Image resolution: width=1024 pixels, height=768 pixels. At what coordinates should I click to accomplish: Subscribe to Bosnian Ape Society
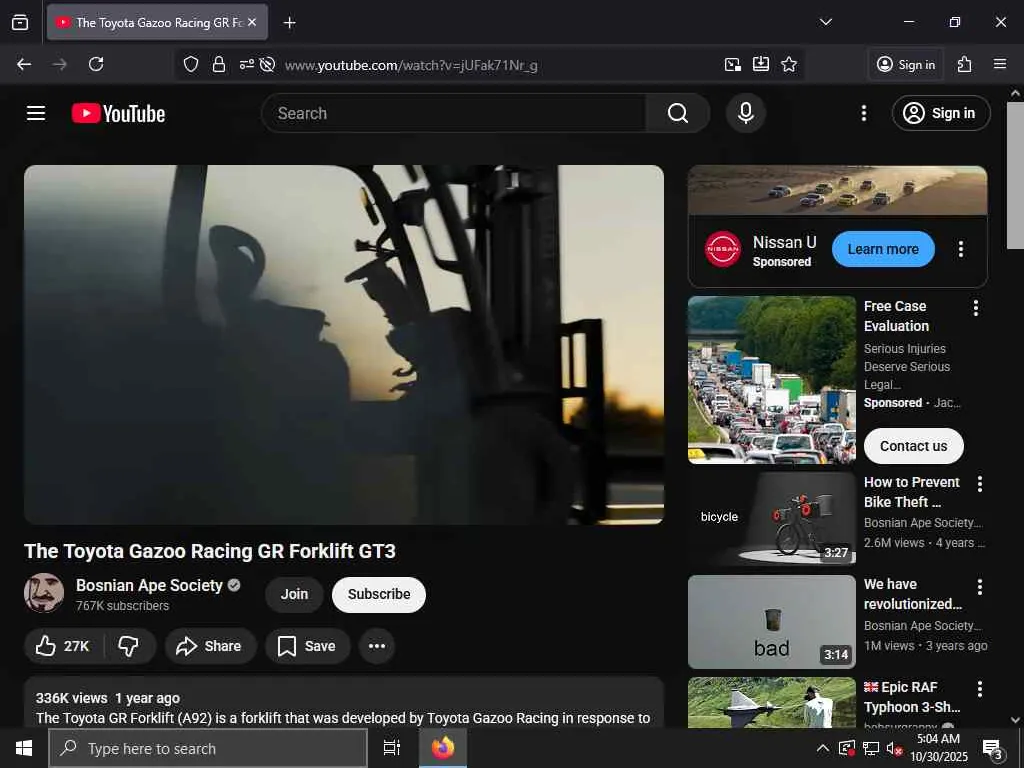[x=379, y=594]
